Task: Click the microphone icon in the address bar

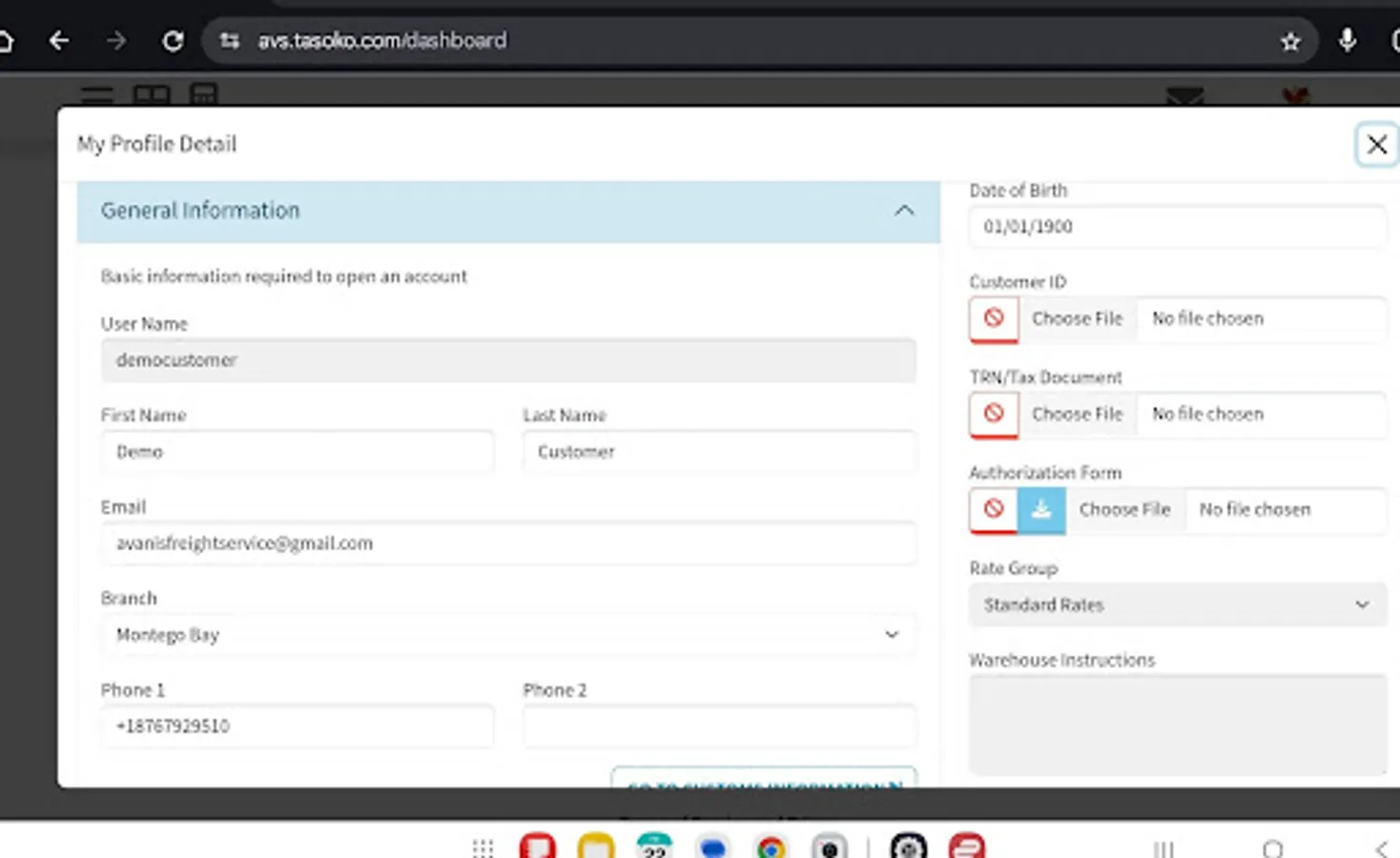Action: click(1347, 40)
